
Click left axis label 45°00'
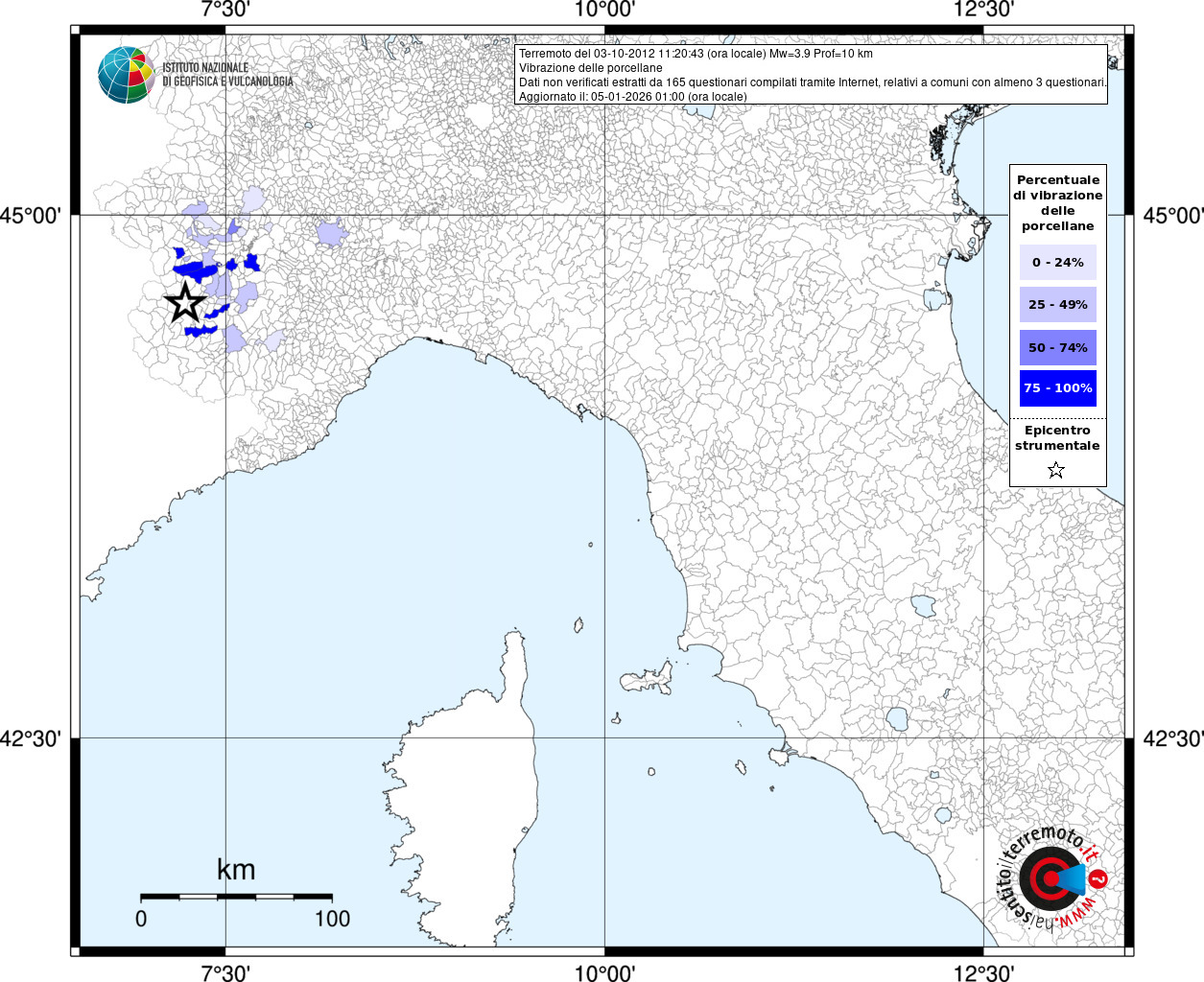point(31,215)
